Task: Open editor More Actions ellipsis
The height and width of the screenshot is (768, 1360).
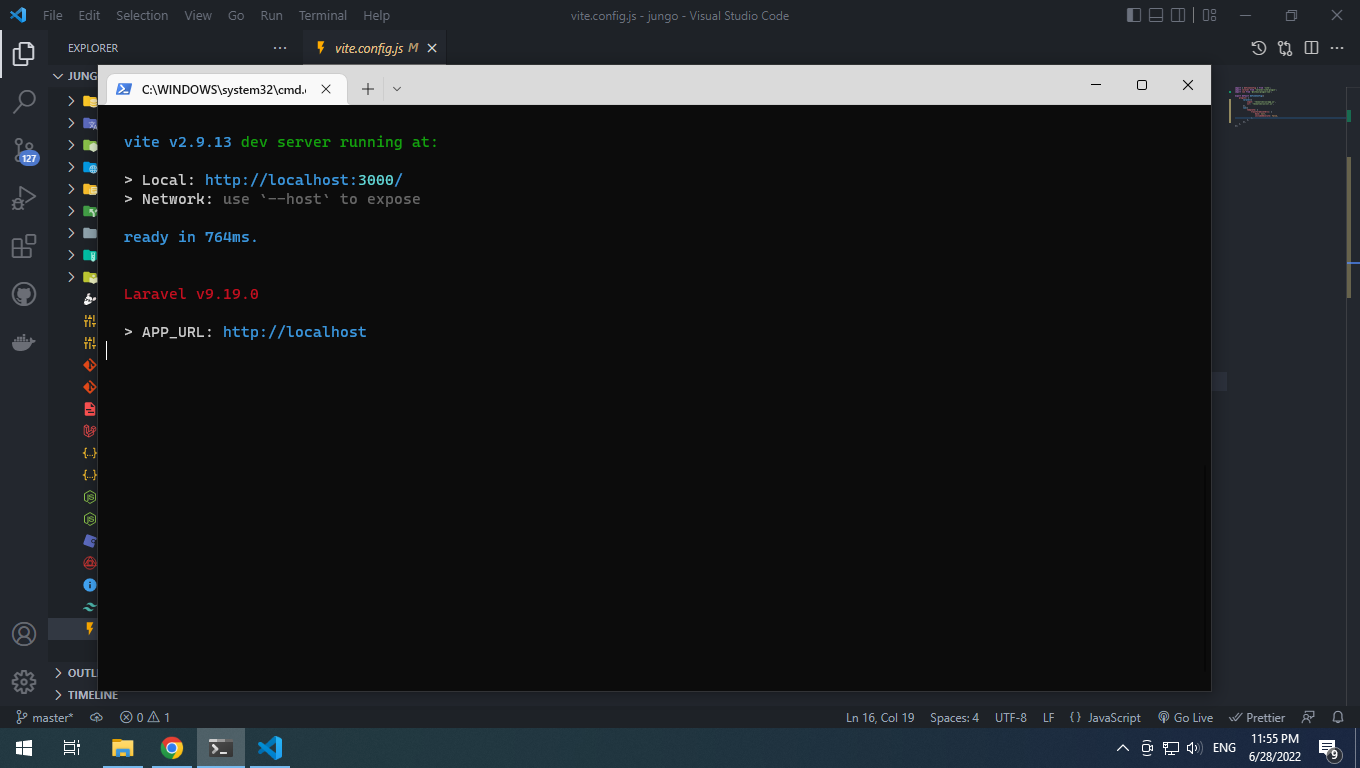Action: coord(1337,48)
